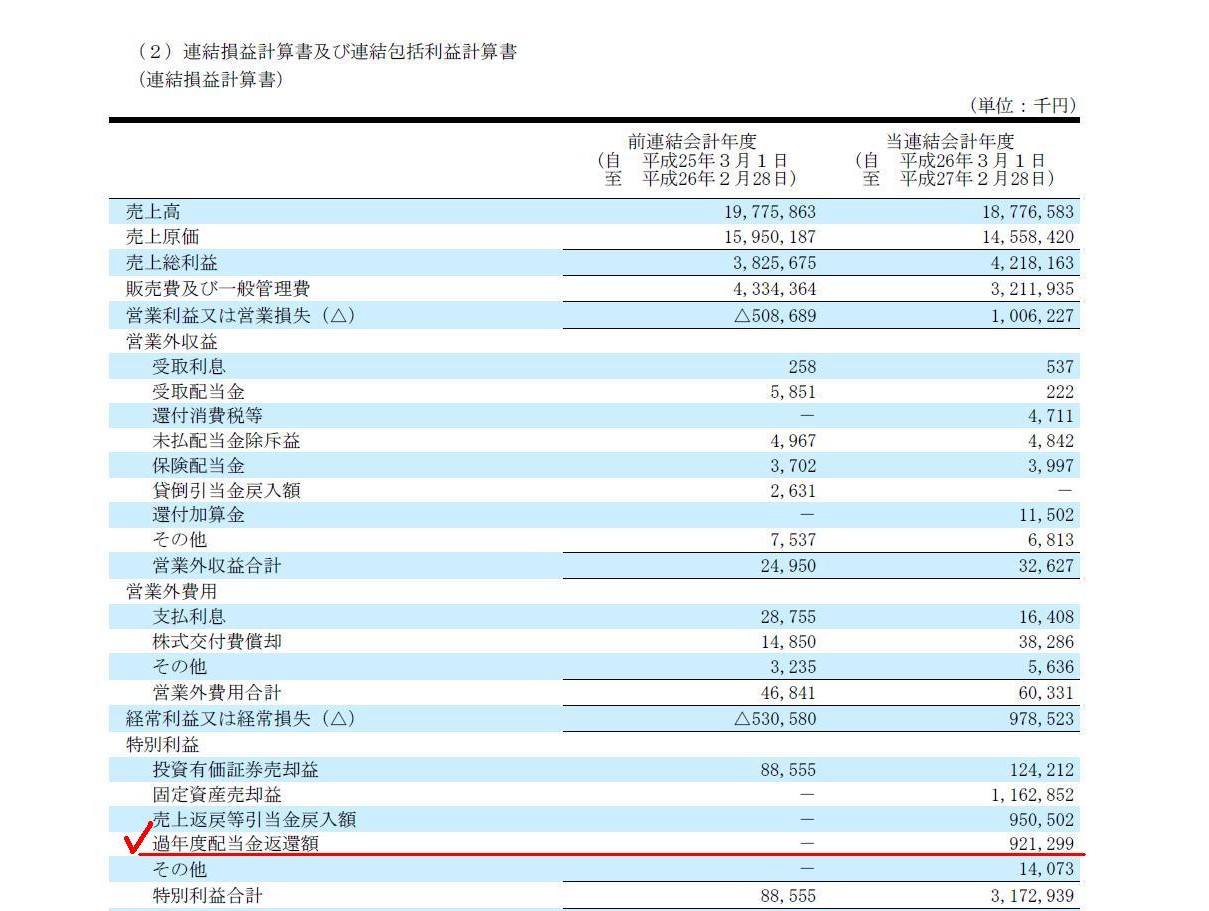Viewport: 1209px width, 911px height.
Task: Click value 921,299
Action: [1040, 845]
